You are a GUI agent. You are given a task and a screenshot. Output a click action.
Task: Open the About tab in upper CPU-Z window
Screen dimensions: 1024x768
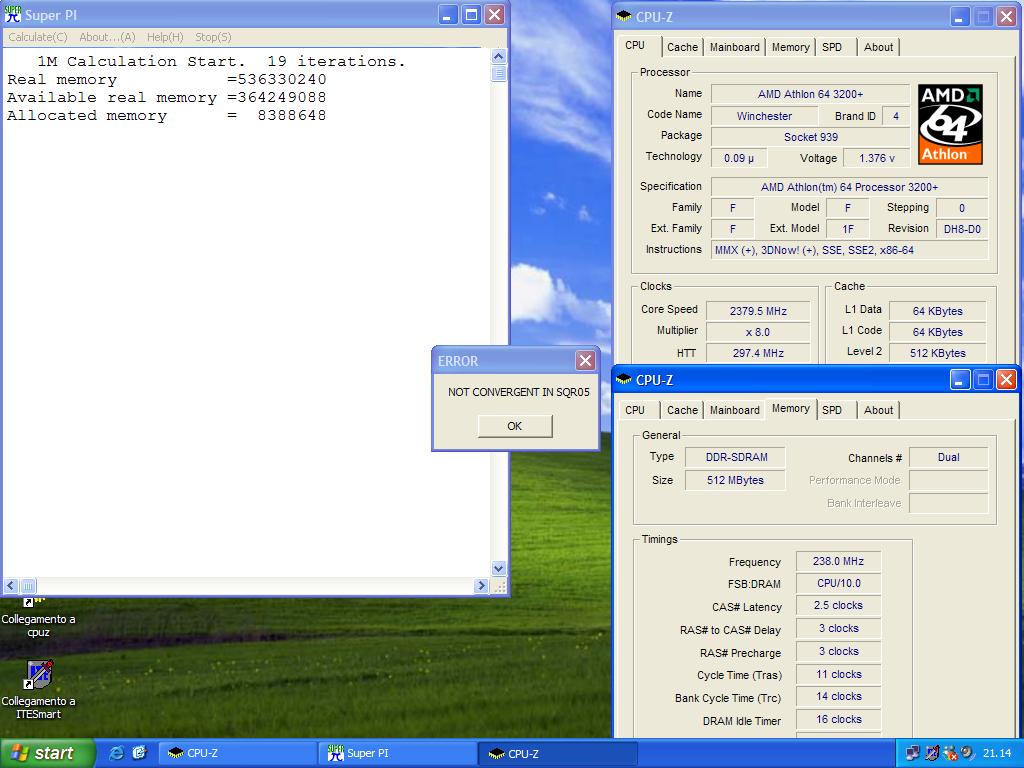[878, 47]
